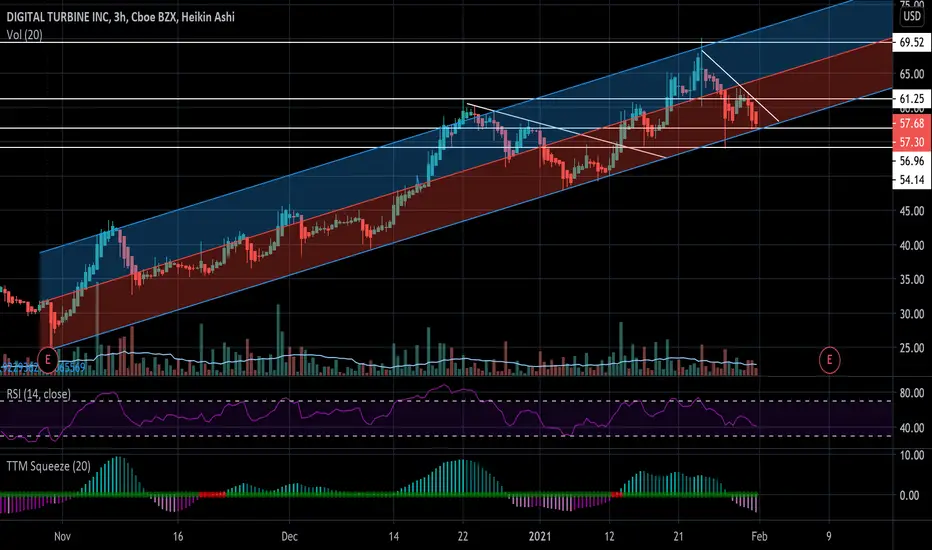Image resolution: width=932 pixels, height=550 pixels.
Task: Click the 54.14 price label
Action: pos(912,180)
